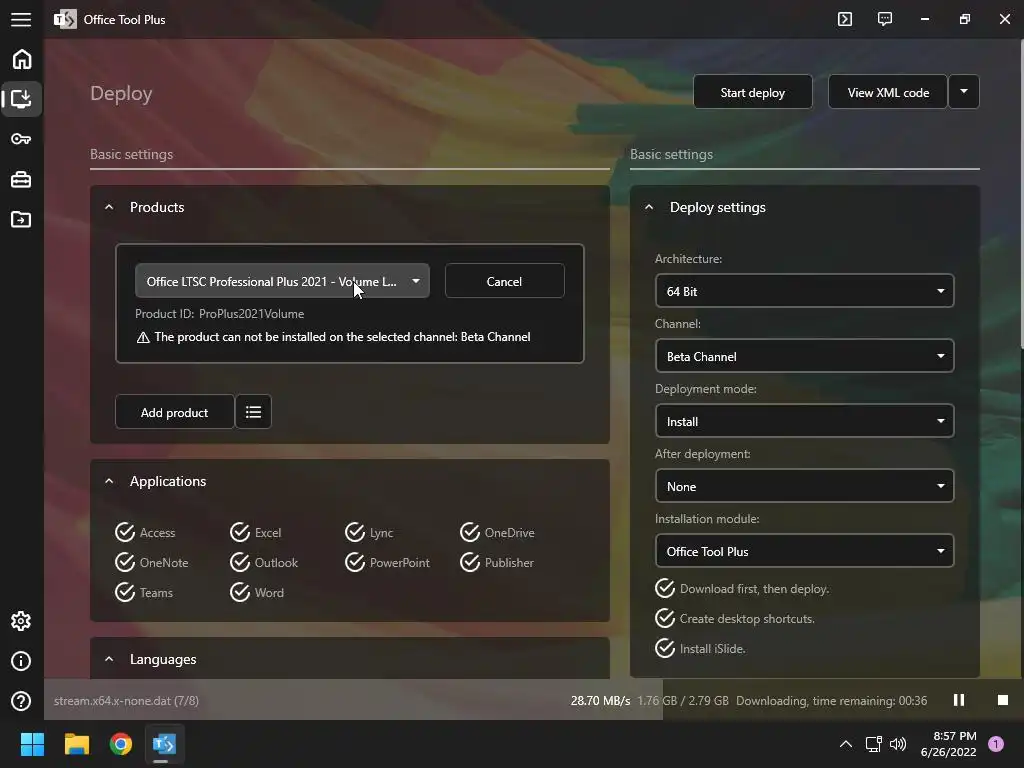Screen dimensions: 1024x768
Task: Open the Toolbox briefcase icon
Action: coord(21,180)
